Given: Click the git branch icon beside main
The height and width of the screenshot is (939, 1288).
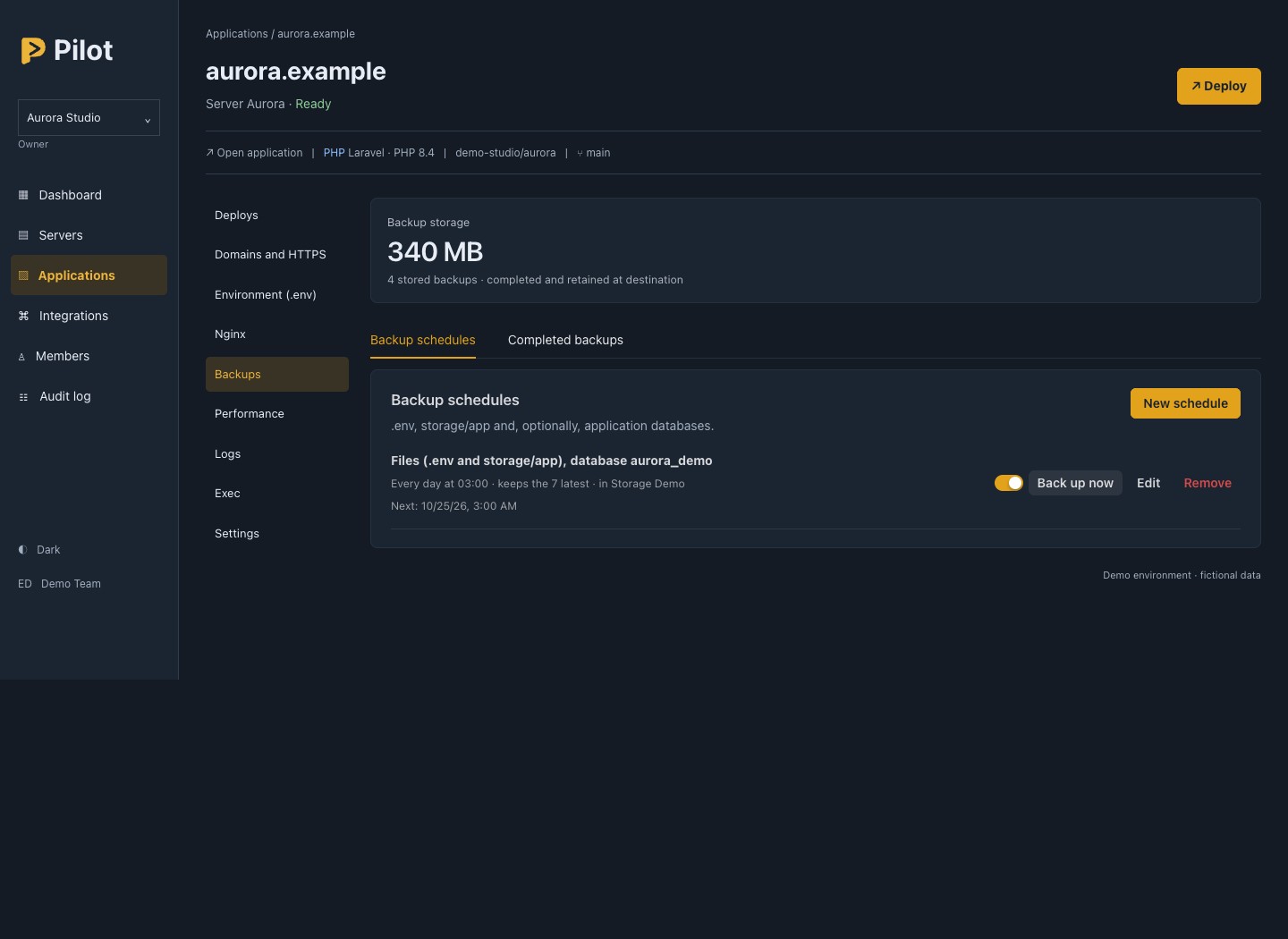Looking at the screenshot, I should (x=580, y=153).
